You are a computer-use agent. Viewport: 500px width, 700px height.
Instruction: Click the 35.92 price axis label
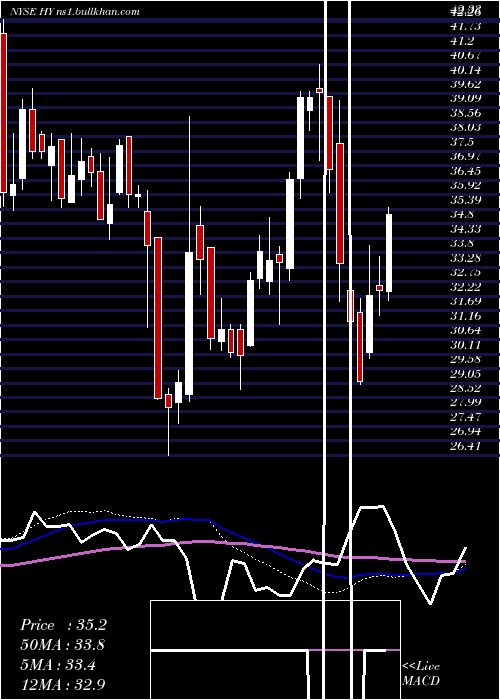click(x=466, y=185)
